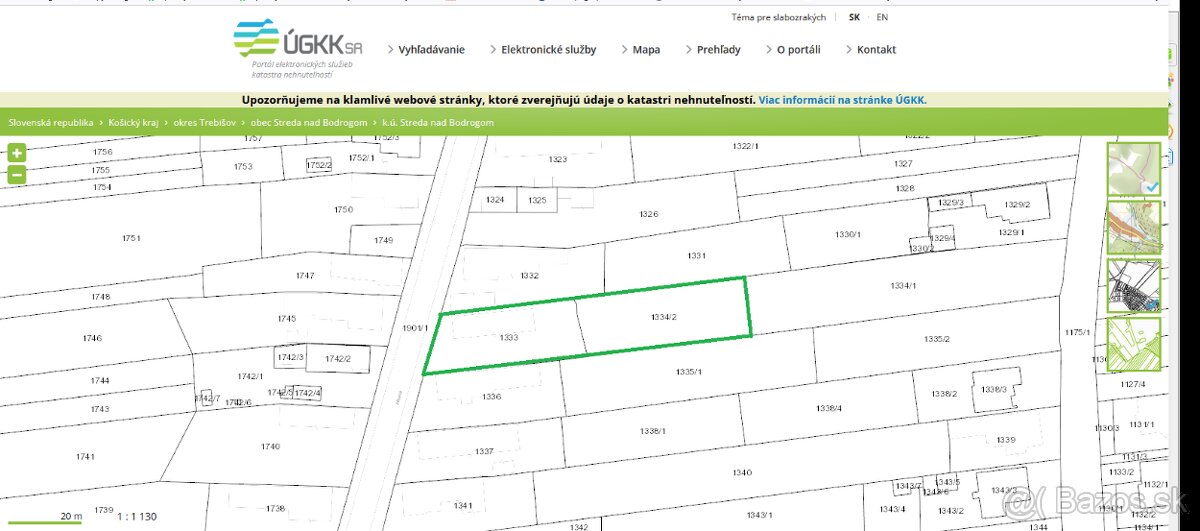Zoom out the cadastral map
Image resolution: width=1200 pixels, height=531 pixels.
coord(17,175)
